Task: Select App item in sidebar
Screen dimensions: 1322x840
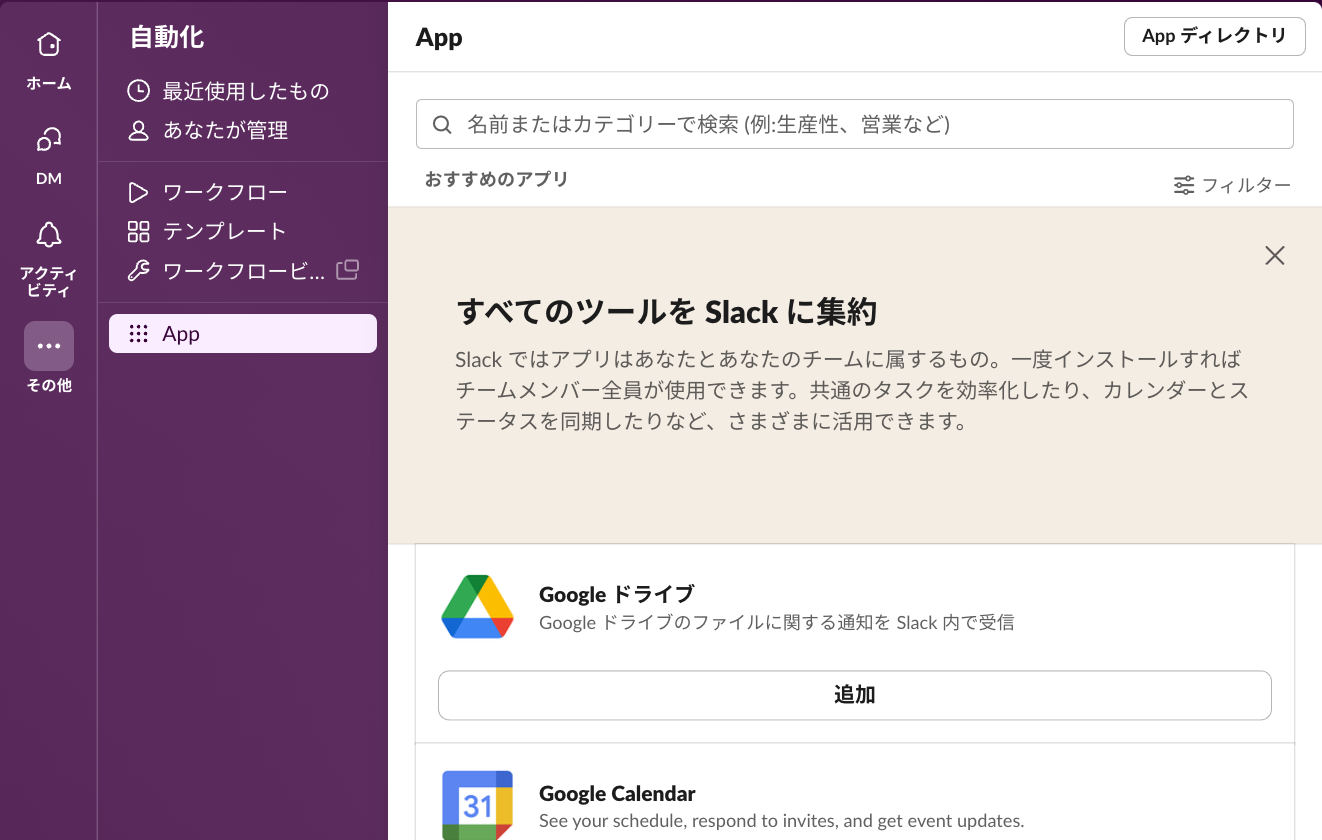Action: point(242,334)
